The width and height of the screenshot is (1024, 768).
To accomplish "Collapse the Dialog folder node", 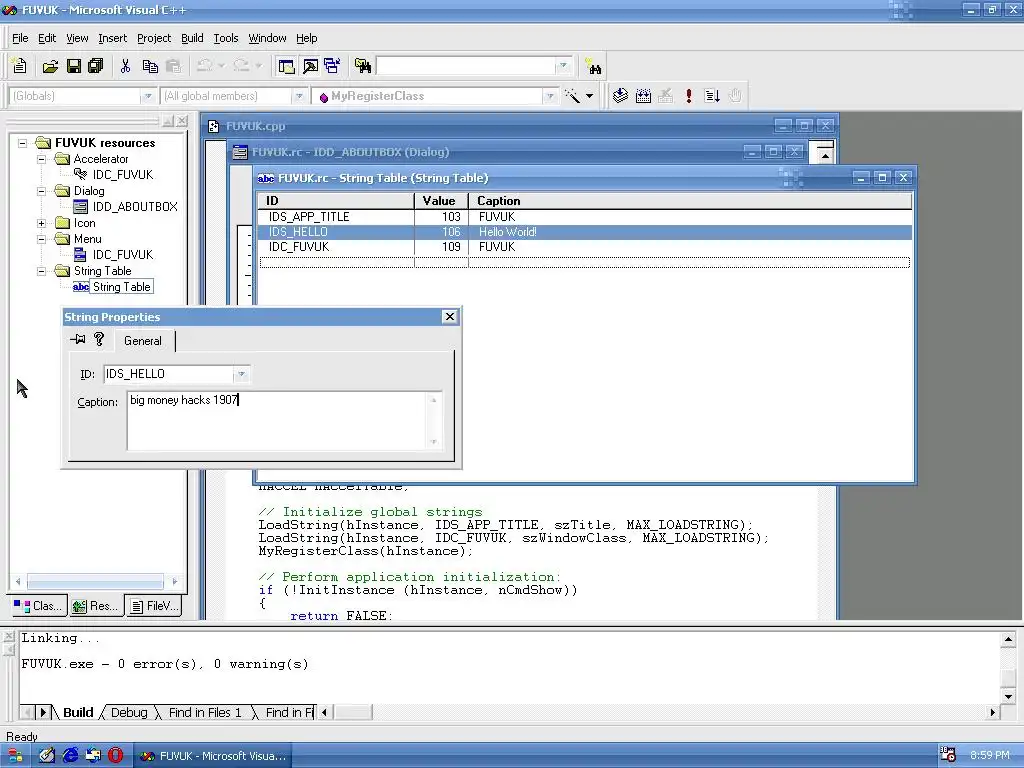I will 42,191.
